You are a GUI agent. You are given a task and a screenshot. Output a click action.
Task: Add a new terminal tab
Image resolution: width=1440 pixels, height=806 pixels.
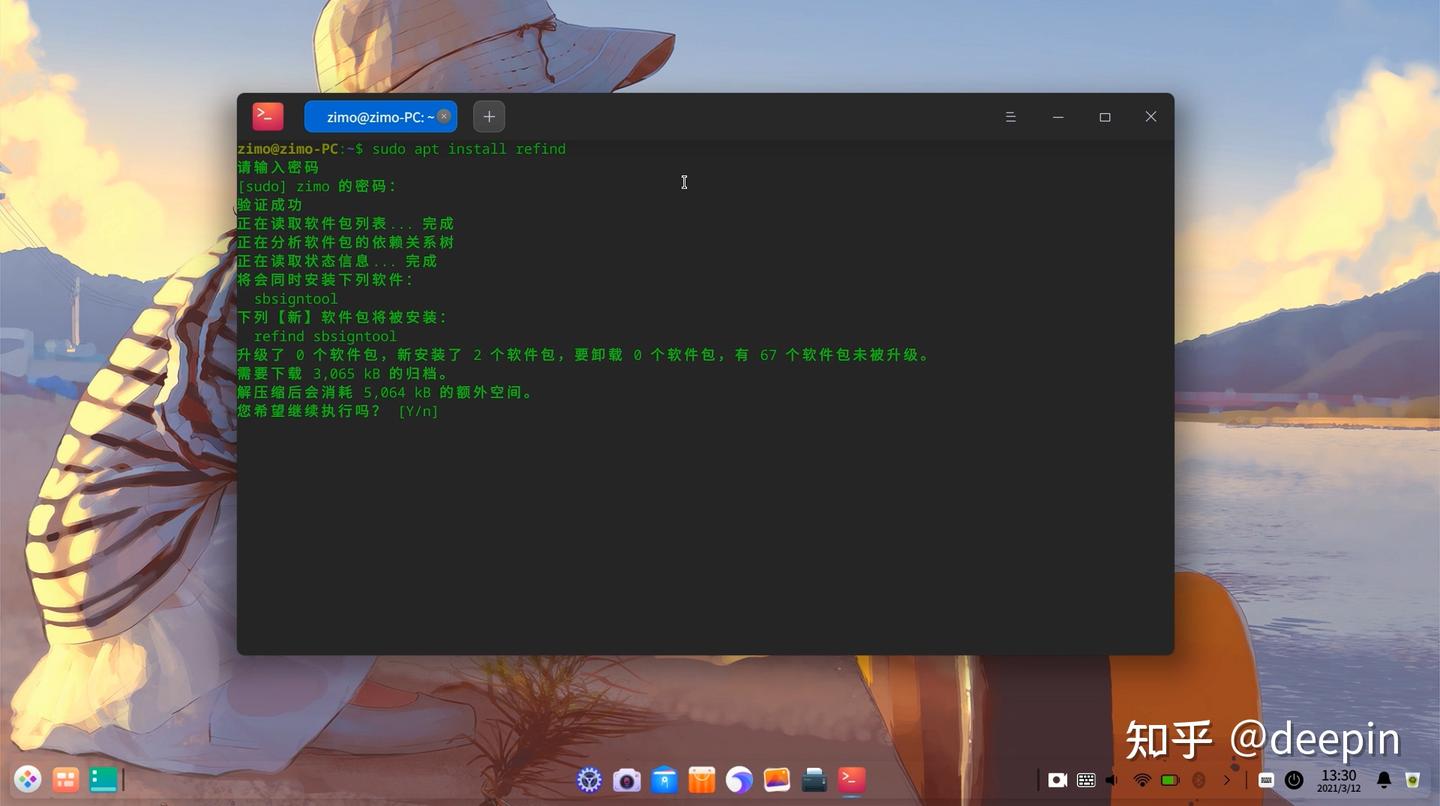(x=489, y=117)
